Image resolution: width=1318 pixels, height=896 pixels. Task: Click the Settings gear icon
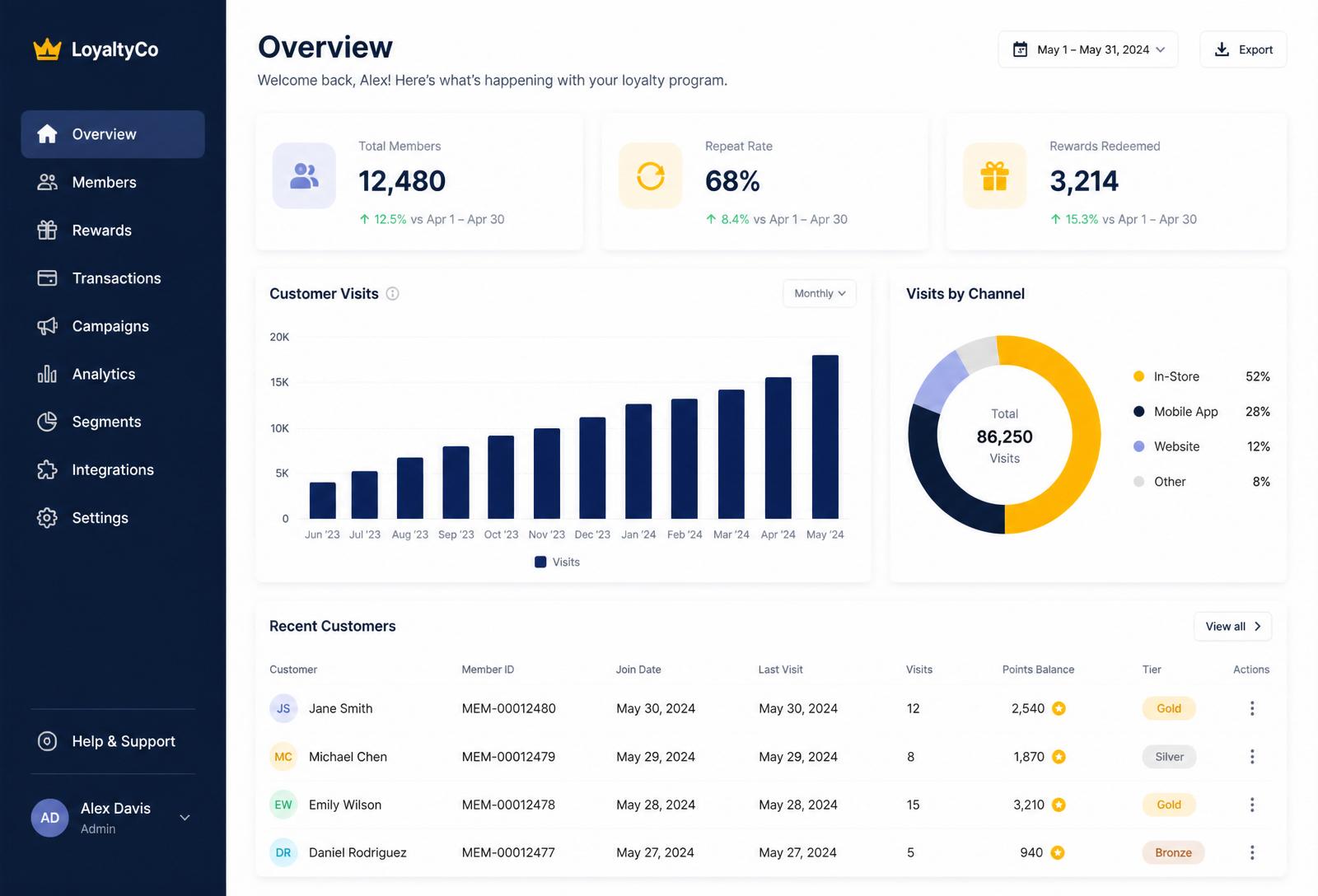point(47,517)
